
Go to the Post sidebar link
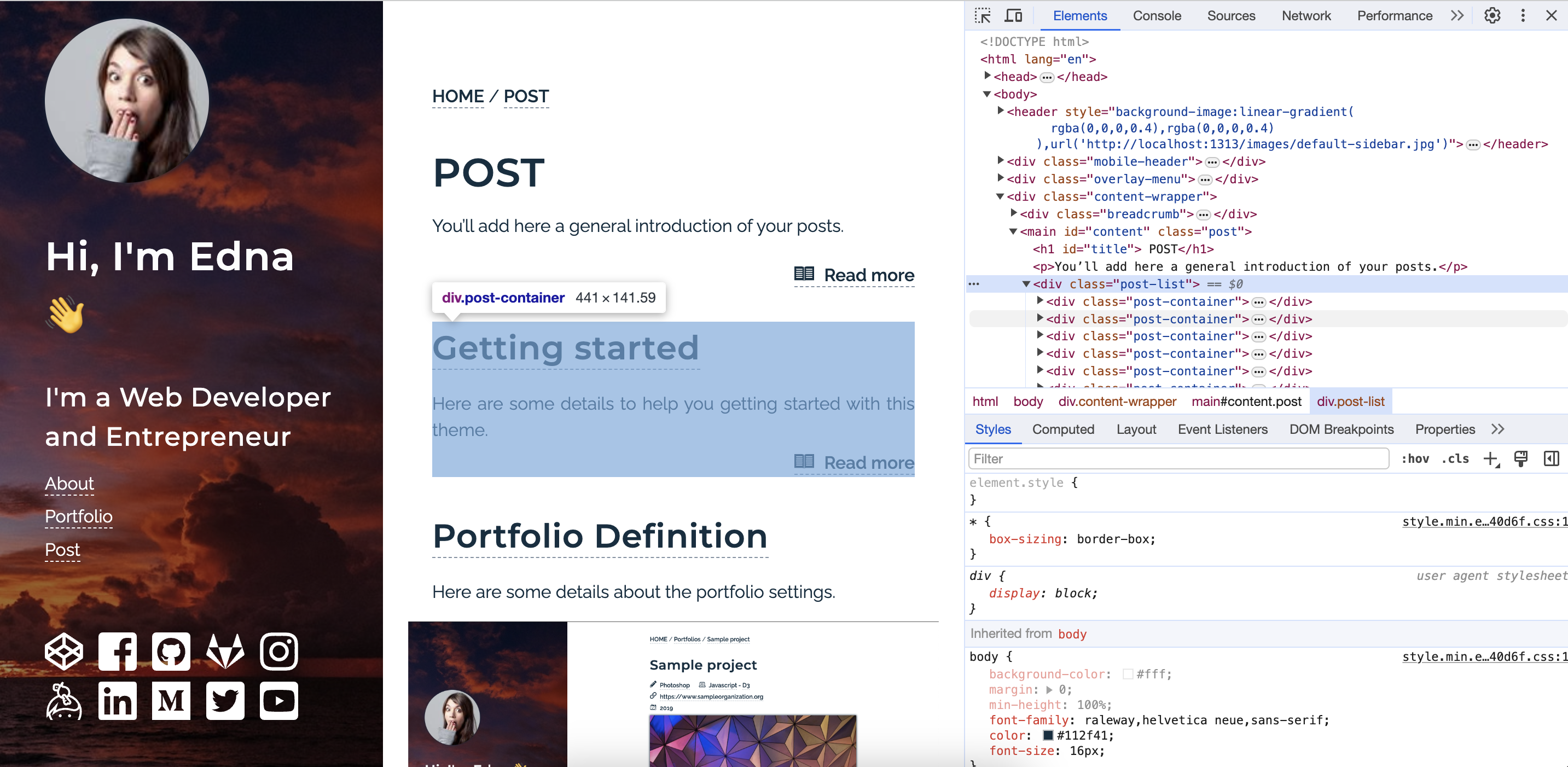(62, 550)
